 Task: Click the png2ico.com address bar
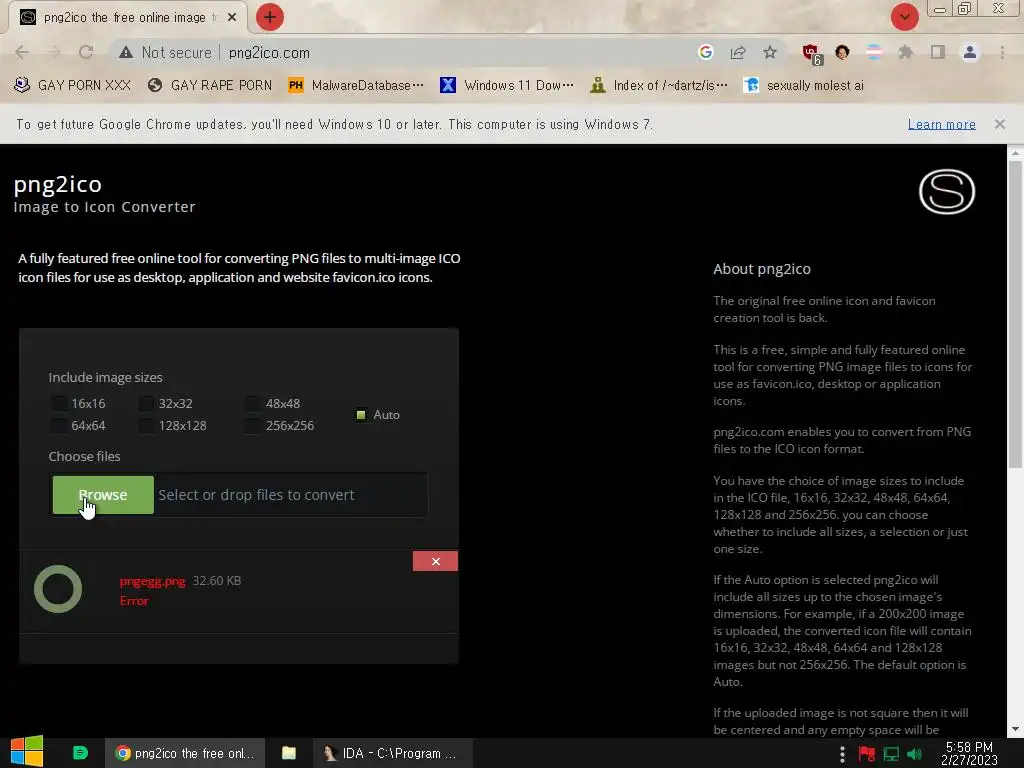pos(405,52)
